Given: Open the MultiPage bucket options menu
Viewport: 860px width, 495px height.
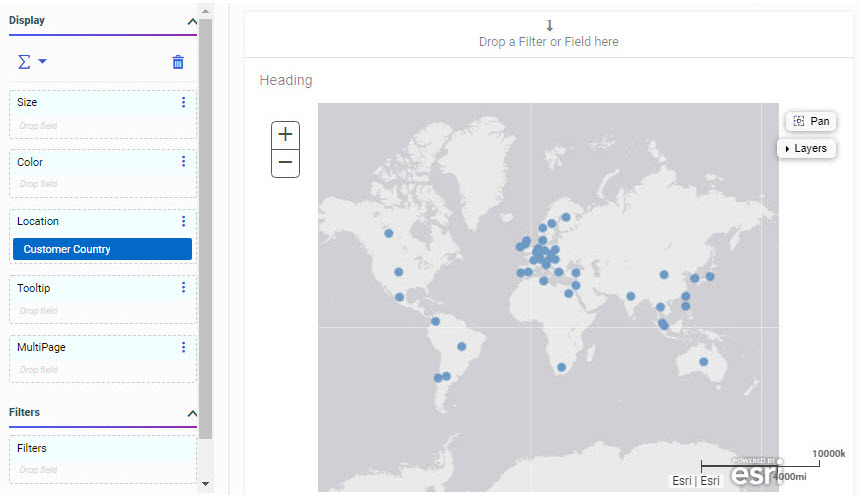Looking at the screenshot, I should pyautogui.click(x=183, y=348).
